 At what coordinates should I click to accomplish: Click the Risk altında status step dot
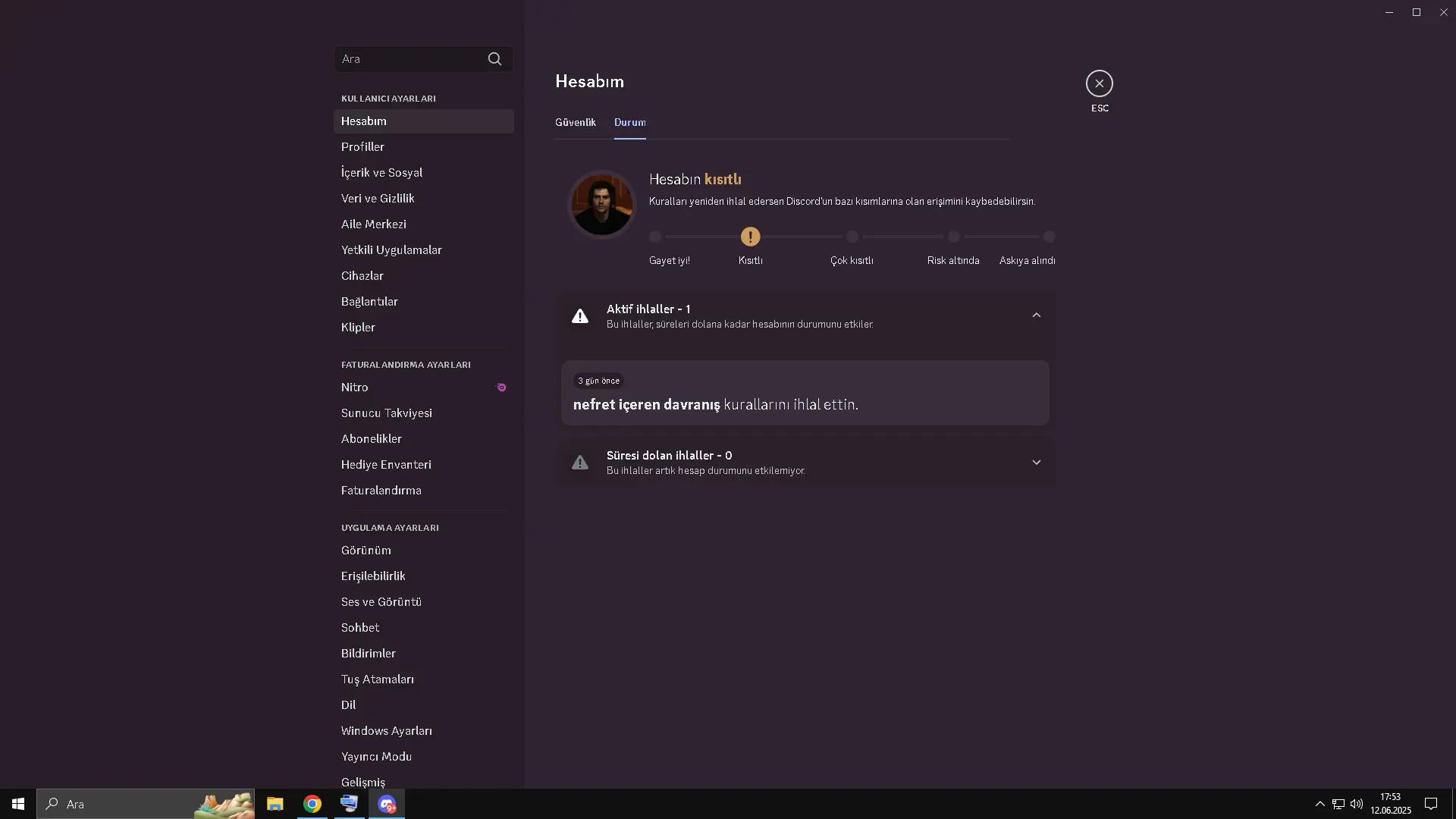953,237
